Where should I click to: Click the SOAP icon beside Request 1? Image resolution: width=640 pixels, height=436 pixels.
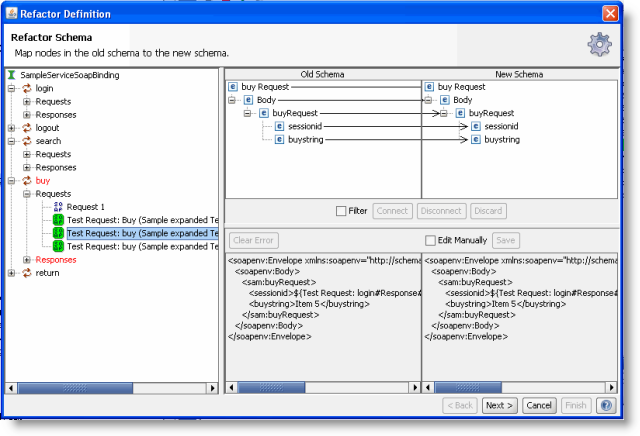[58, 207]
